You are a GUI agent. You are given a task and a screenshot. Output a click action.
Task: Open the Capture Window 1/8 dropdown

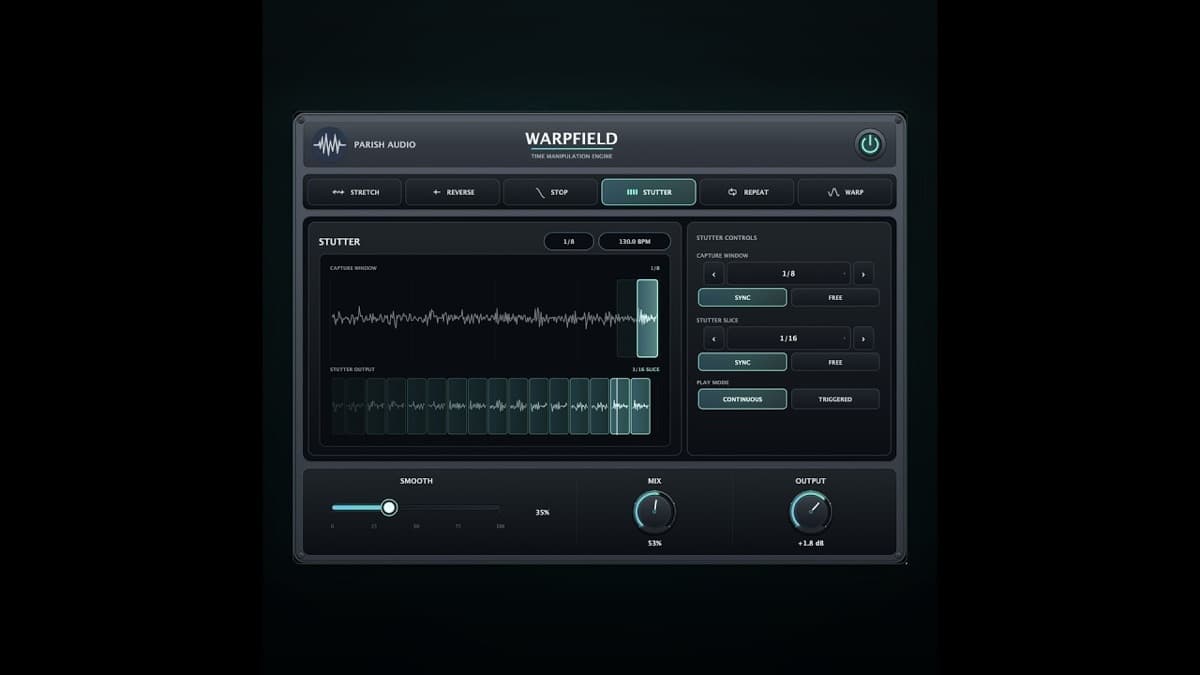788,274
